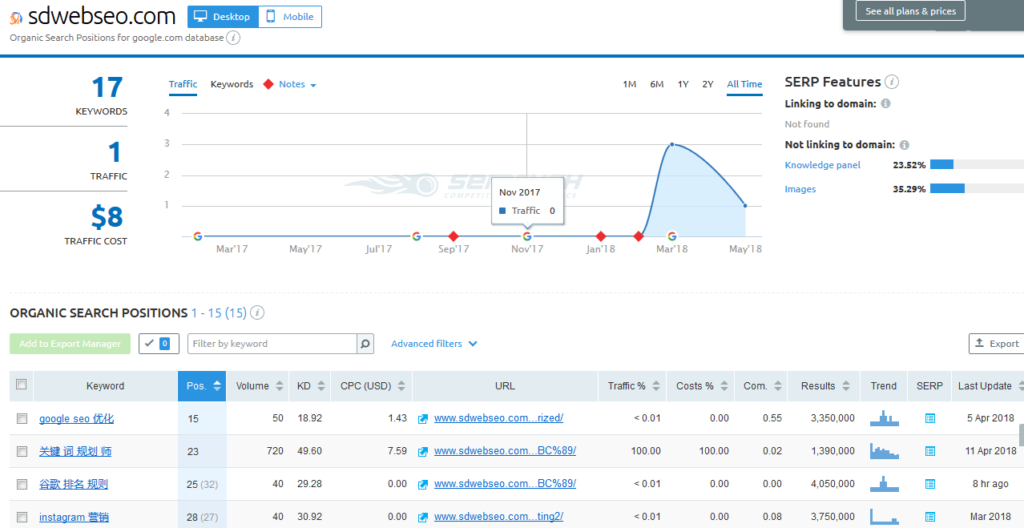Click info icon next to Linking to domain

[886, 104]
